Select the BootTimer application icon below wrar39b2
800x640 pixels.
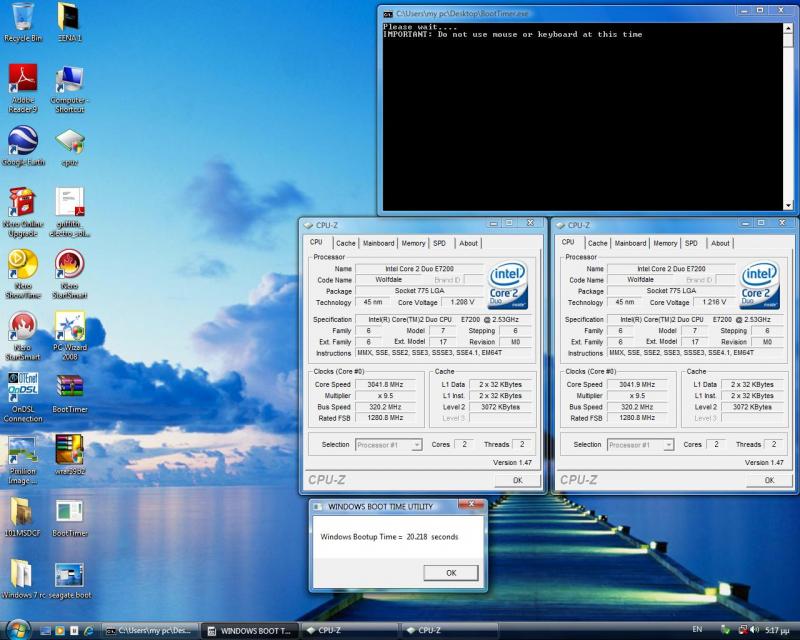pos(69,518)
